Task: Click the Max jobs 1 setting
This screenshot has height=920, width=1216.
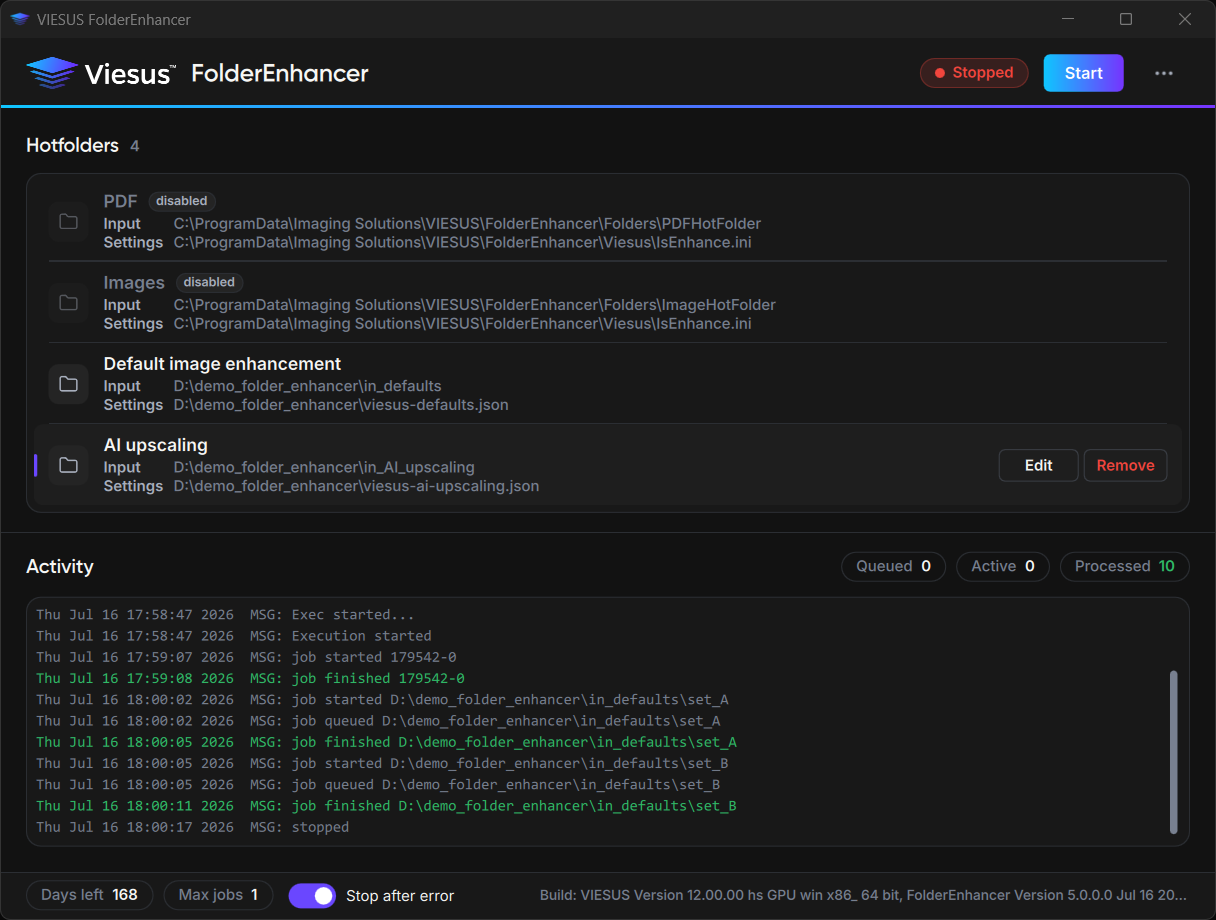Action: click(218, 895)
